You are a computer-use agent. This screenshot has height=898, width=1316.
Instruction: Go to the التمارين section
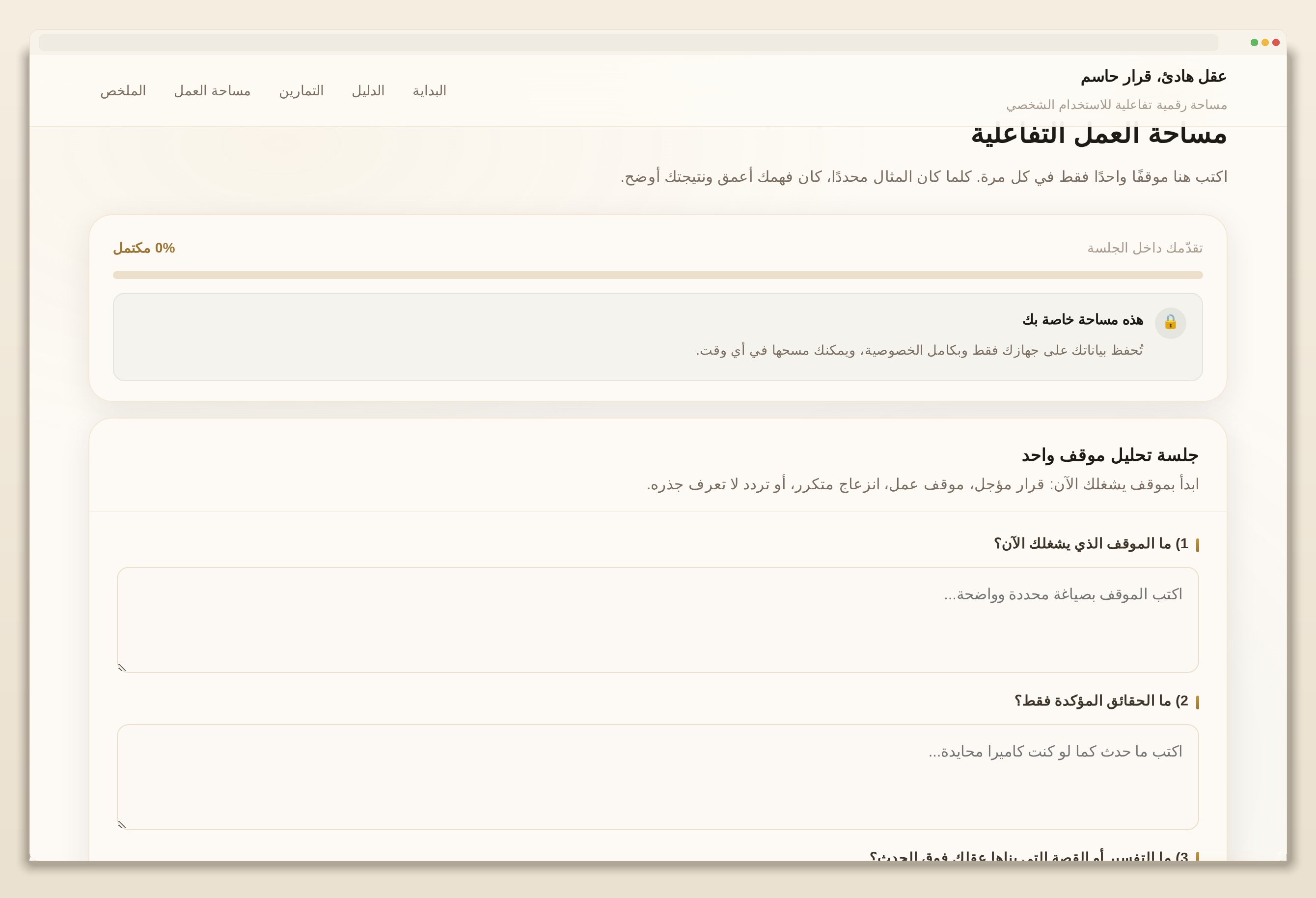301,91
